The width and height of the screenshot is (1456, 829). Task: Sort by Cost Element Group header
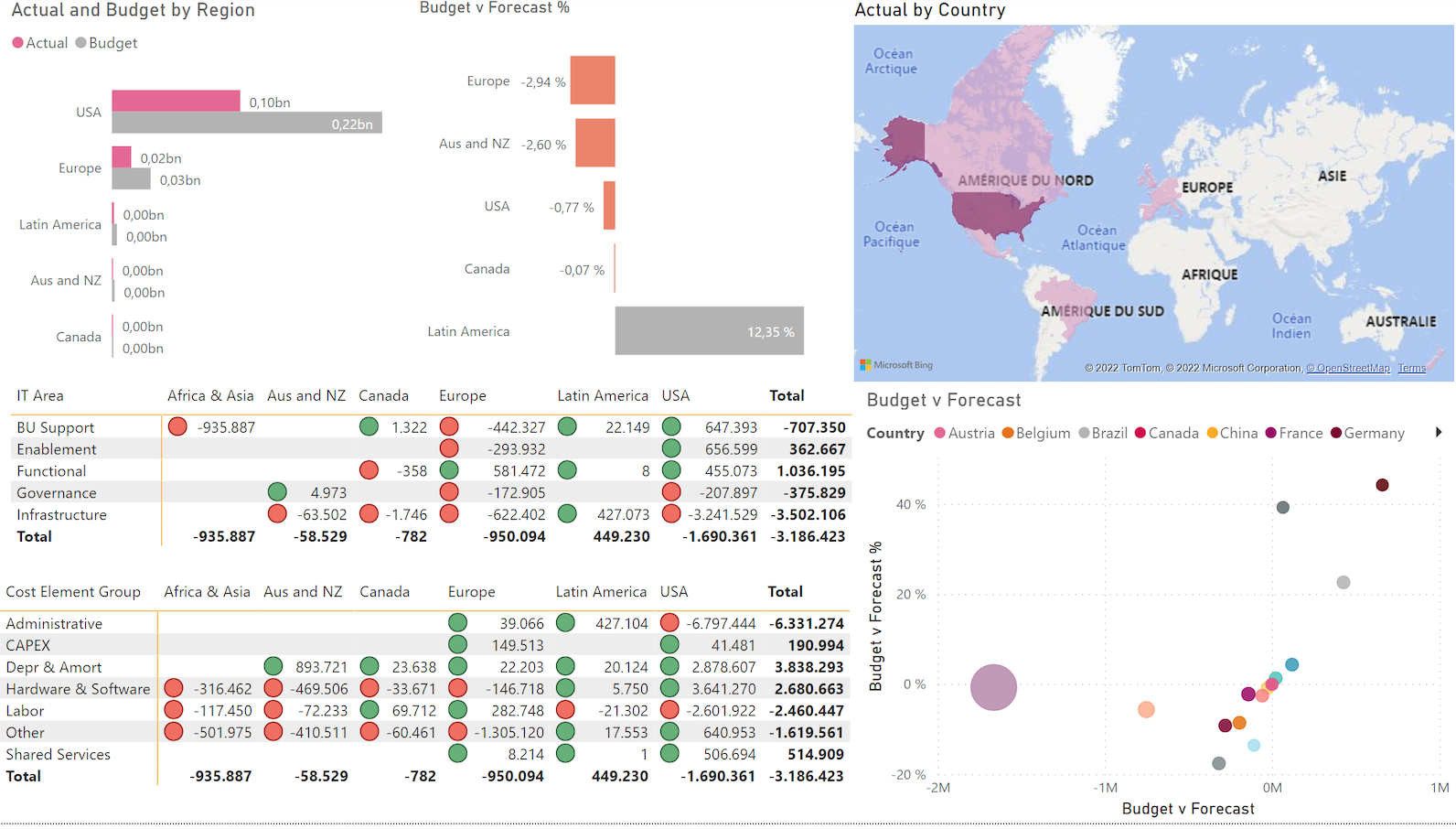[x=73, y=592]
